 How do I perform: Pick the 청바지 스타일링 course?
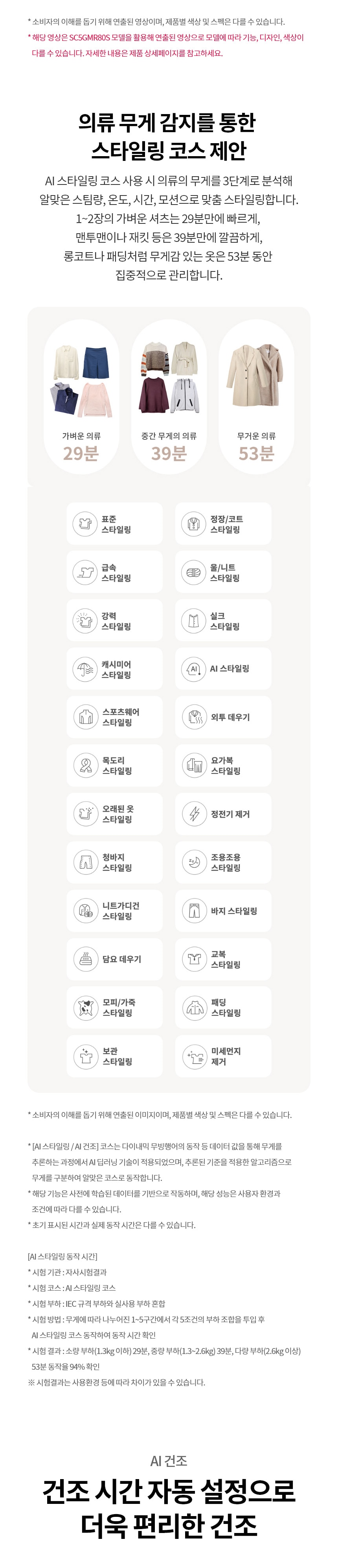[115, 862]
